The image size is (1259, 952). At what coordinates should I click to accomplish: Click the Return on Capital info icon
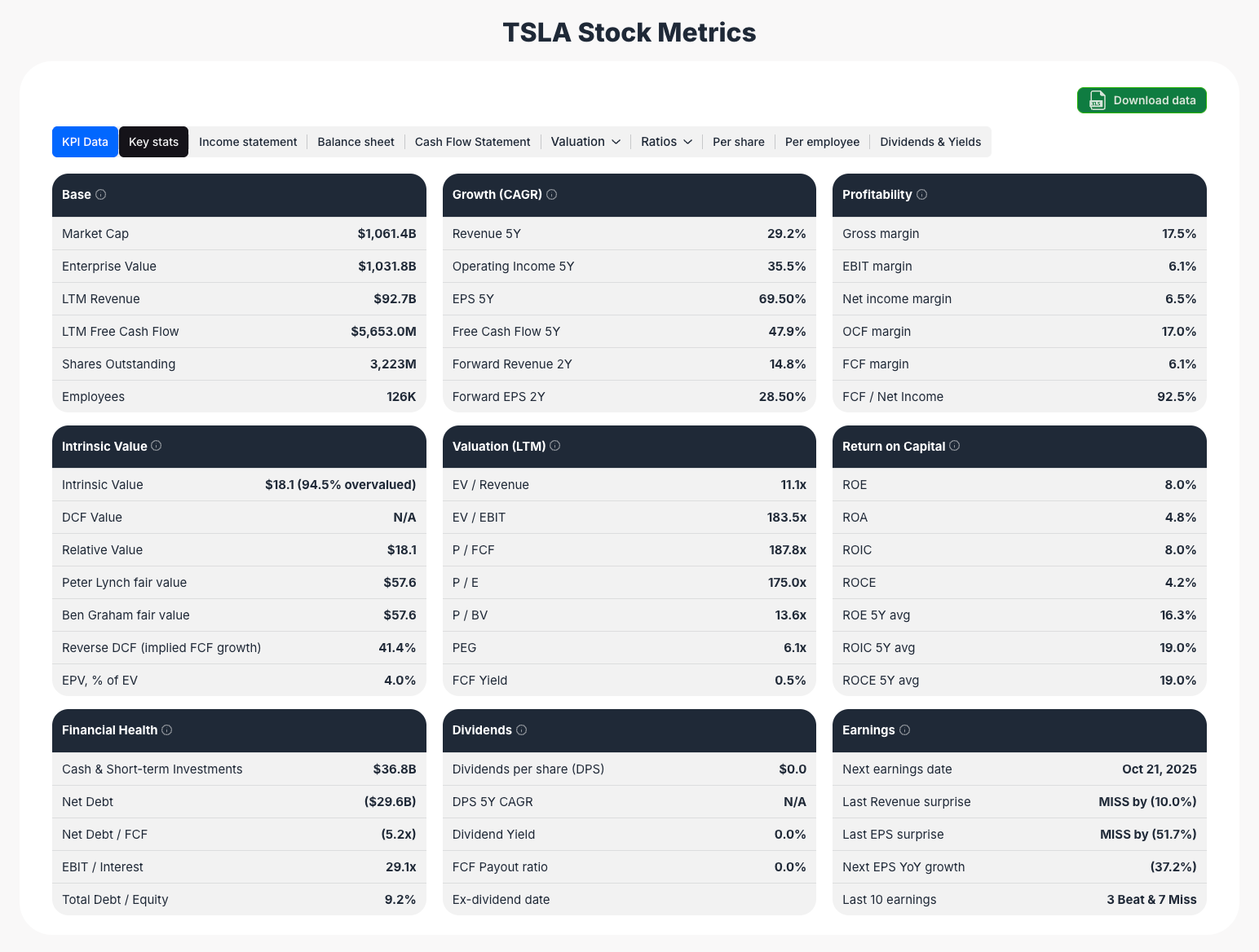pyautogui.click(x=956, y=446)
